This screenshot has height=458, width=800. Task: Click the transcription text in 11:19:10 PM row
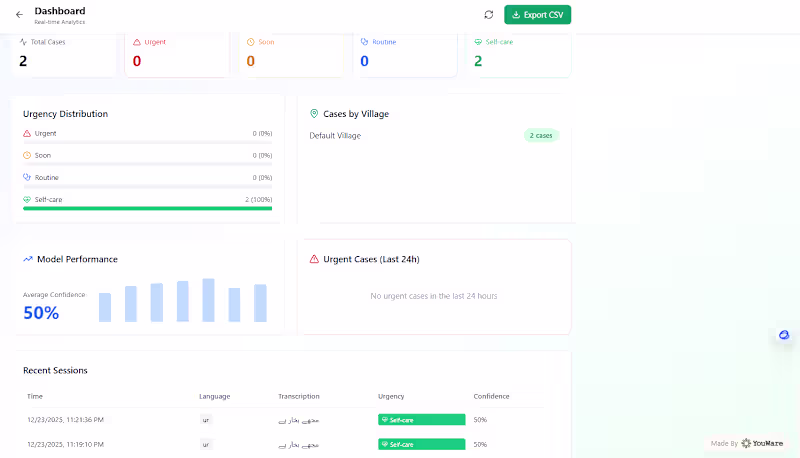(298, 445)
